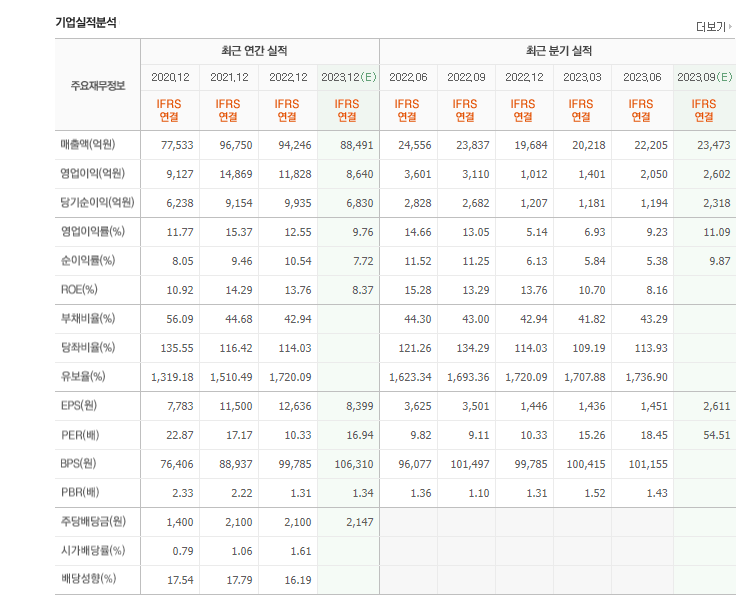
Task: Click the 최근 연간 실적 header
Action: 254,51
